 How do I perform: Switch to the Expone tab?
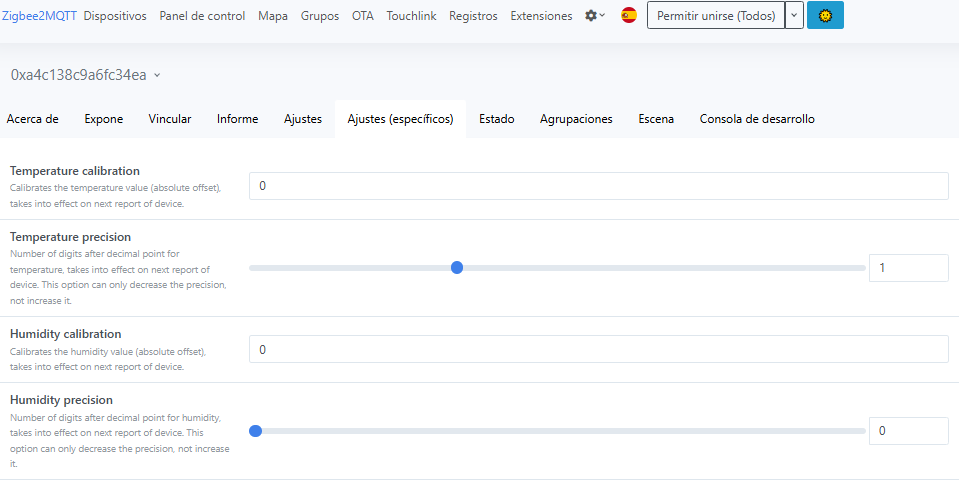tap(104, 119)
